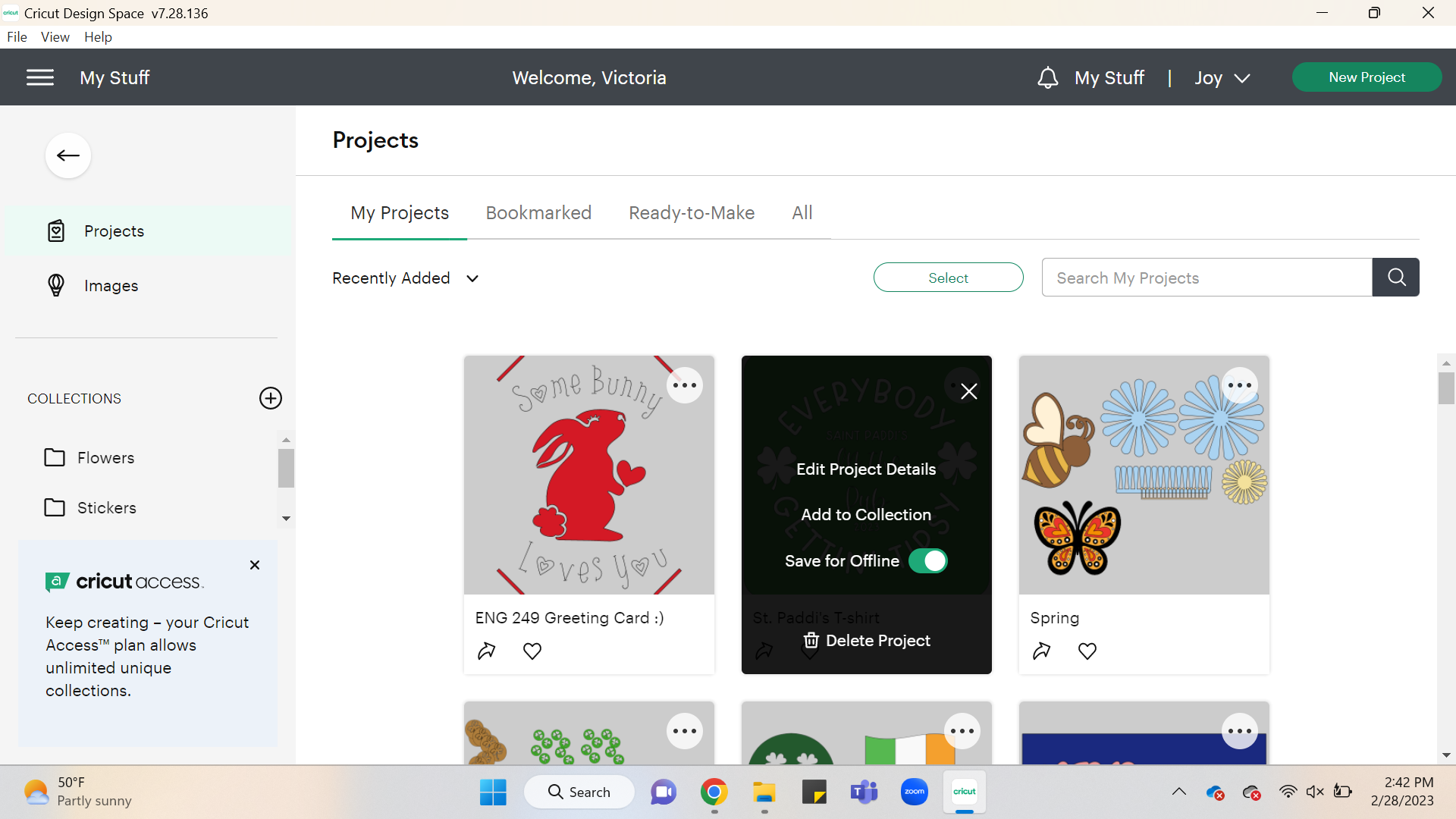
Task: Open notifications via the bell icon
Action: [1047, 77]
